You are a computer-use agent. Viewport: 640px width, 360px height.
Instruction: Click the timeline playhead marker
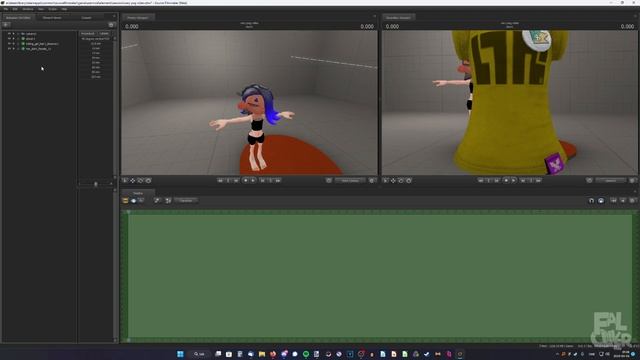pos(129,212)
